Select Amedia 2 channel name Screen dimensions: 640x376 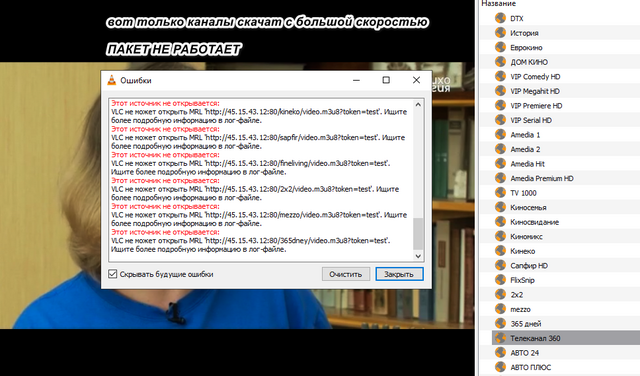click(x=525, y=149)
